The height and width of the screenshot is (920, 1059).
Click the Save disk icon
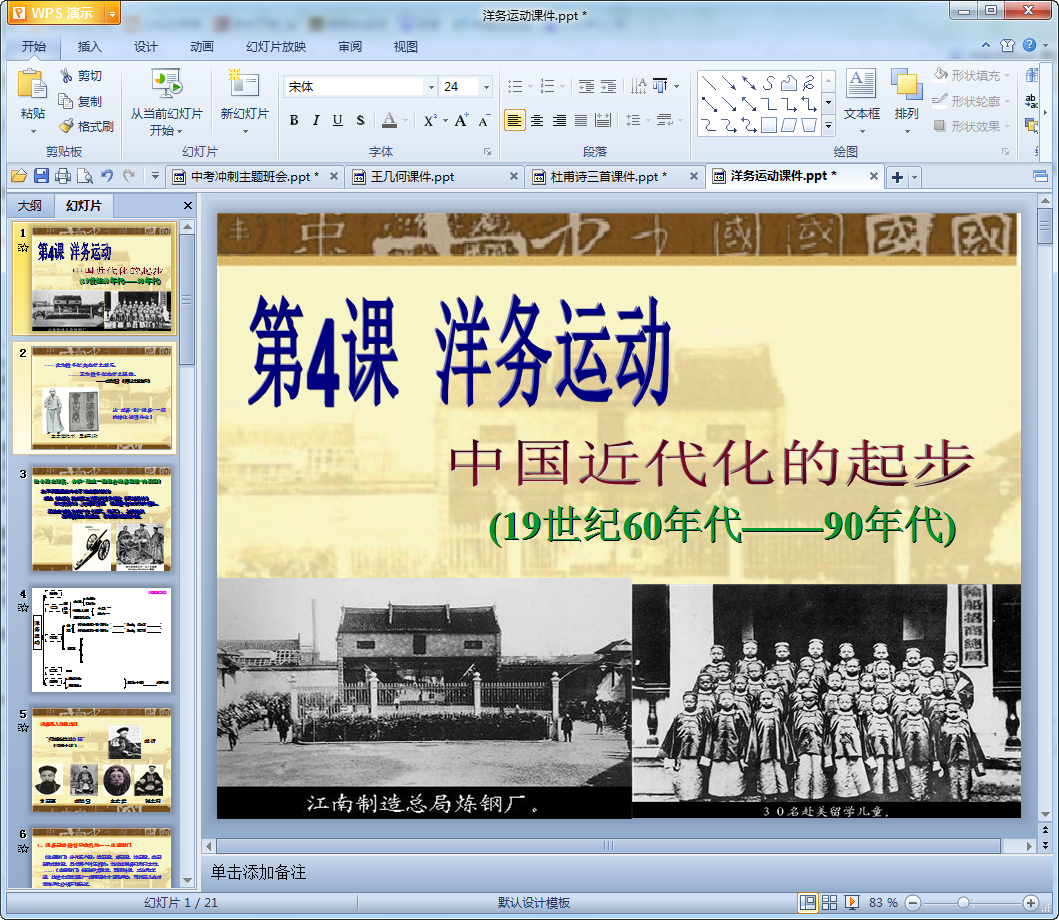[41, 176]
